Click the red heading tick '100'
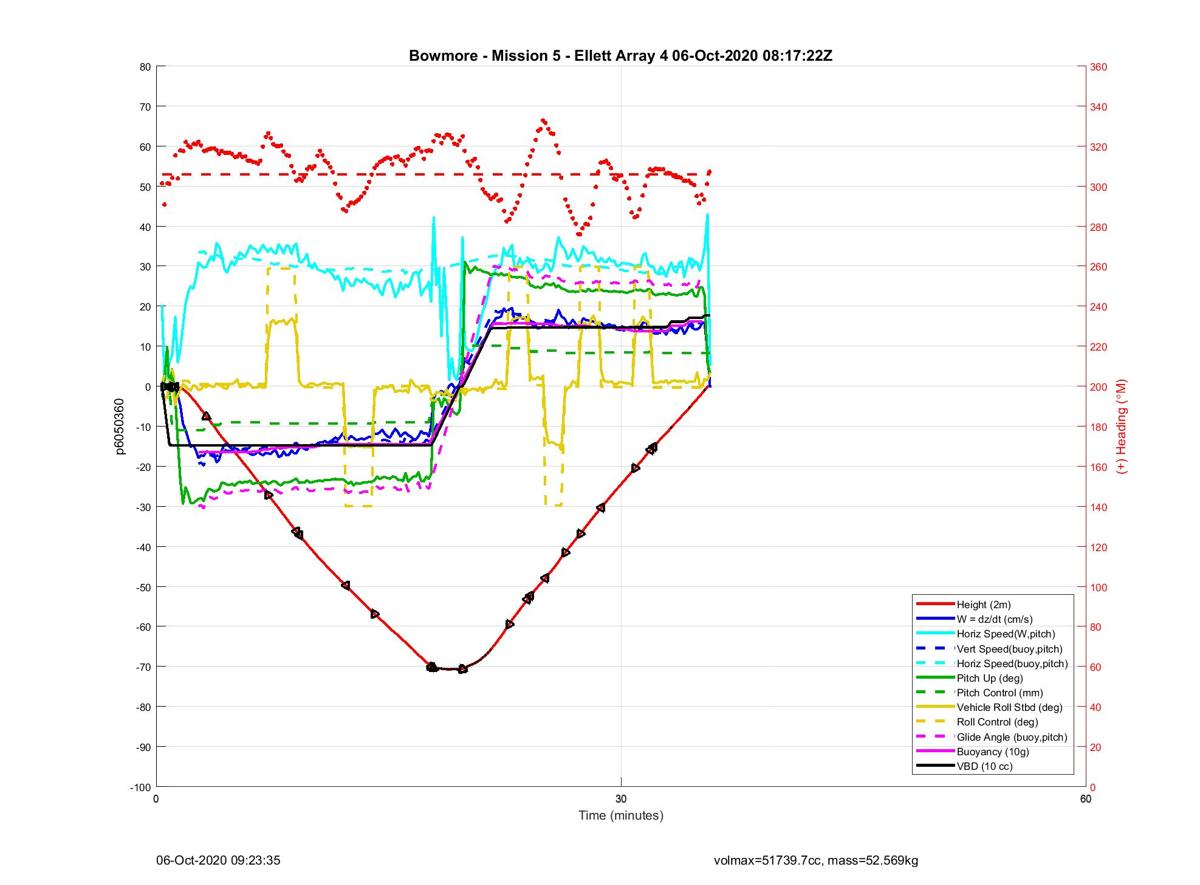 (1099, 587)
